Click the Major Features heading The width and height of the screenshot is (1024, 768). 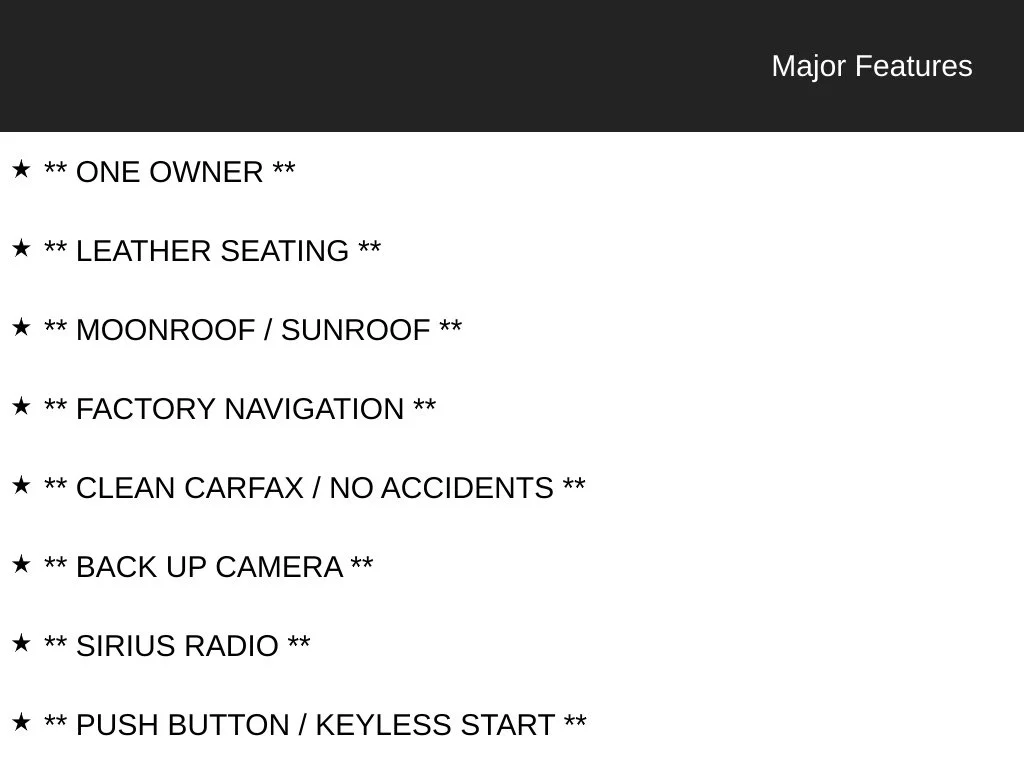tap(872, 66)
